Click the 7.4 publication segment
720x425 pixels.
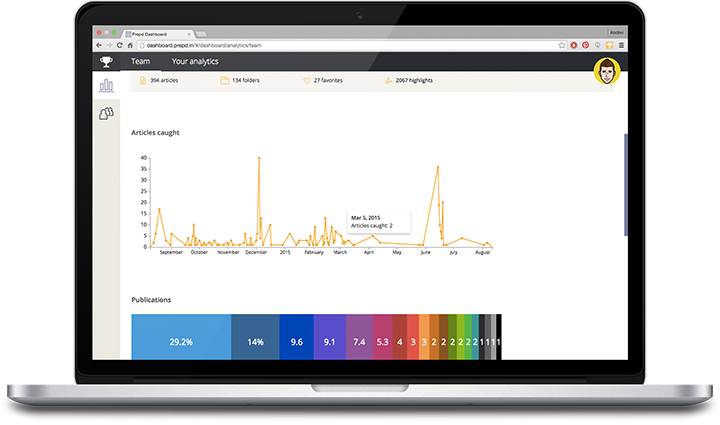coord(359,337)
